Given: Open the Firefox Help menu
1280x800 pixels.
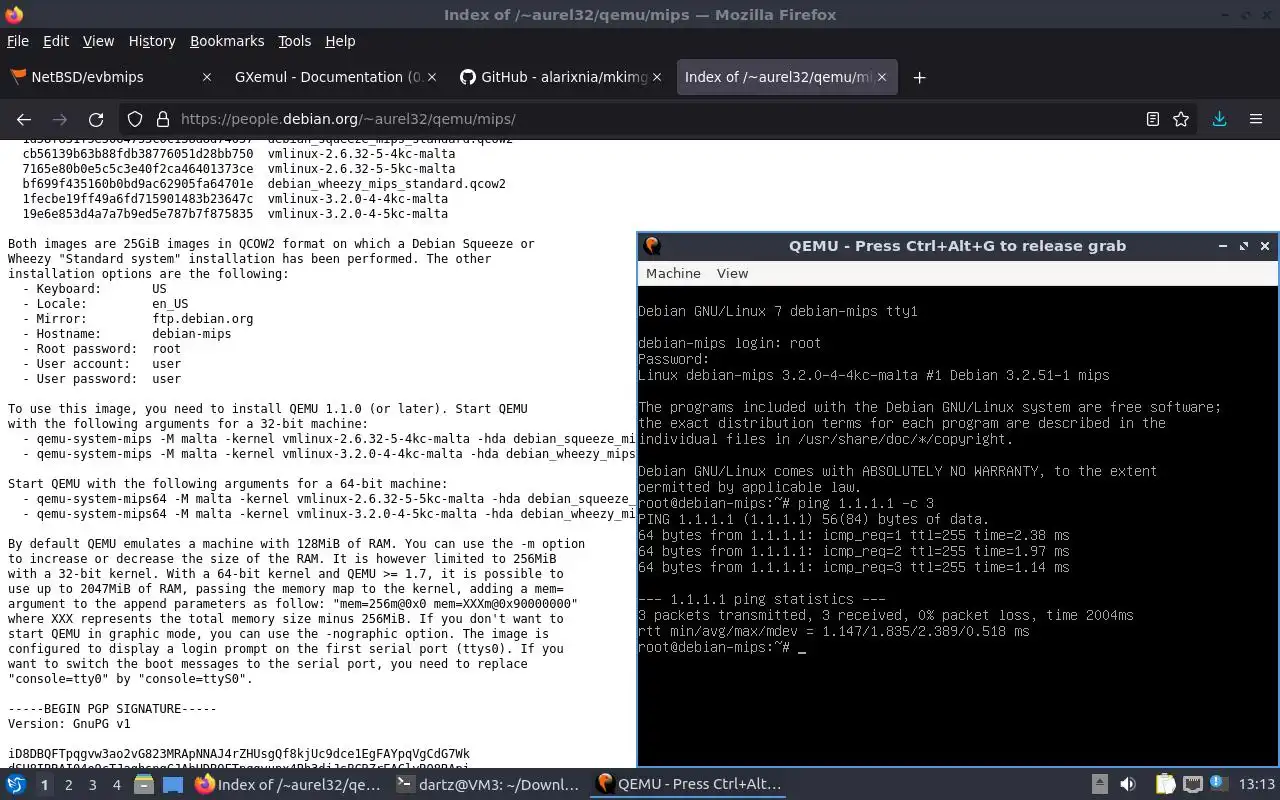Looking at the screenshot, I should tap(340, 41).
